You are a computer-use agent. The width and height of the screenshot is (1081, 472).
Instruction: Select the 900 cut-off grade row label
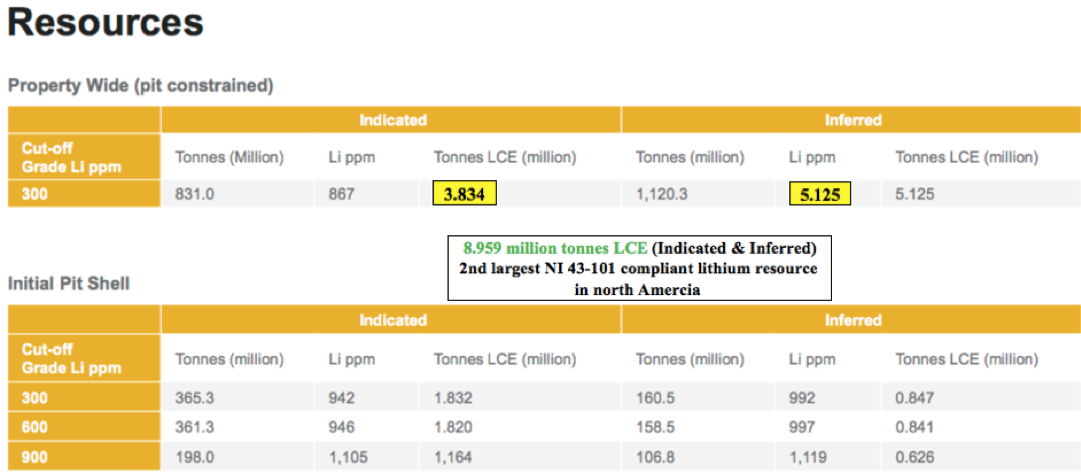pyautogui.click(x=35, y=457)
